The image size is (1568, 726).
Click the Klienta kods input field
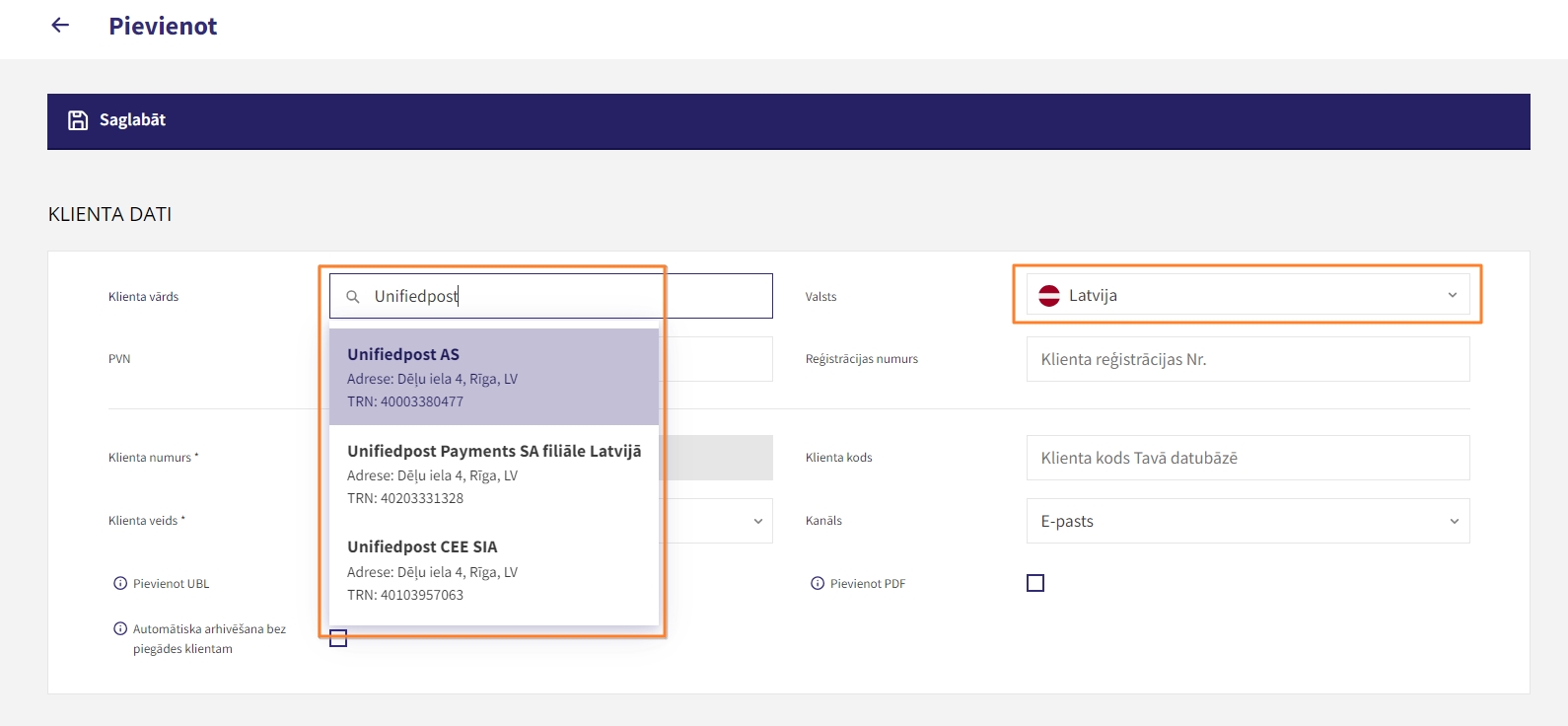tap(1247, 458)
